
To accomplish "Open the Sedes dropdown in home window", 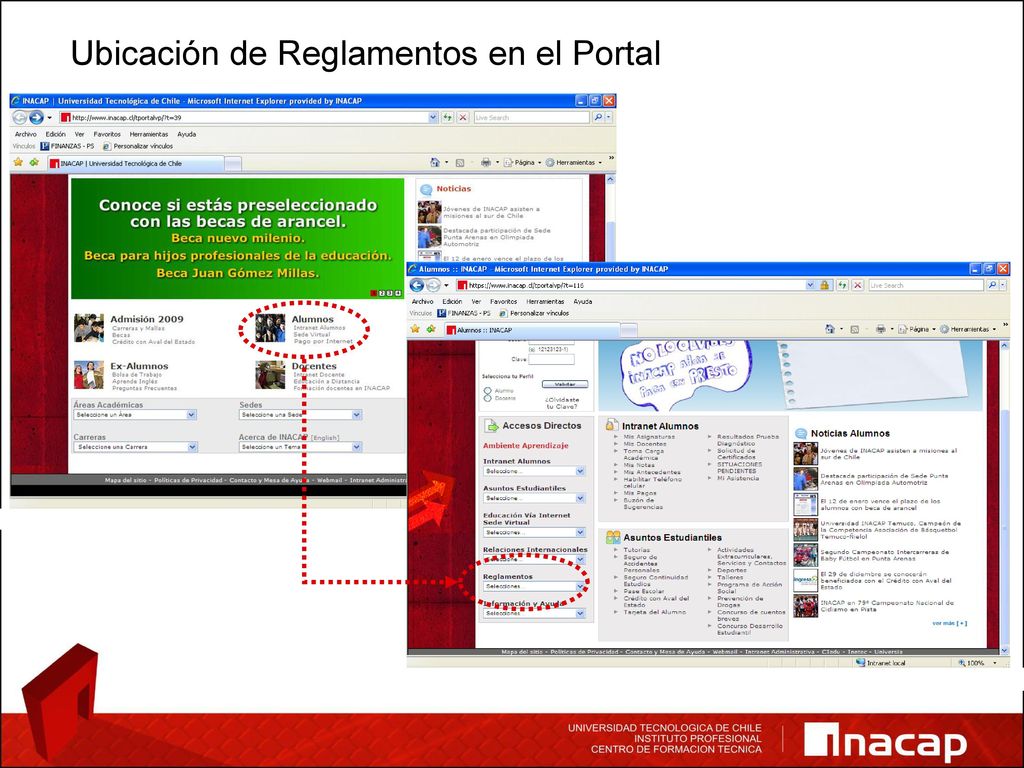I will pyautogui.click(x=300, y=415).
